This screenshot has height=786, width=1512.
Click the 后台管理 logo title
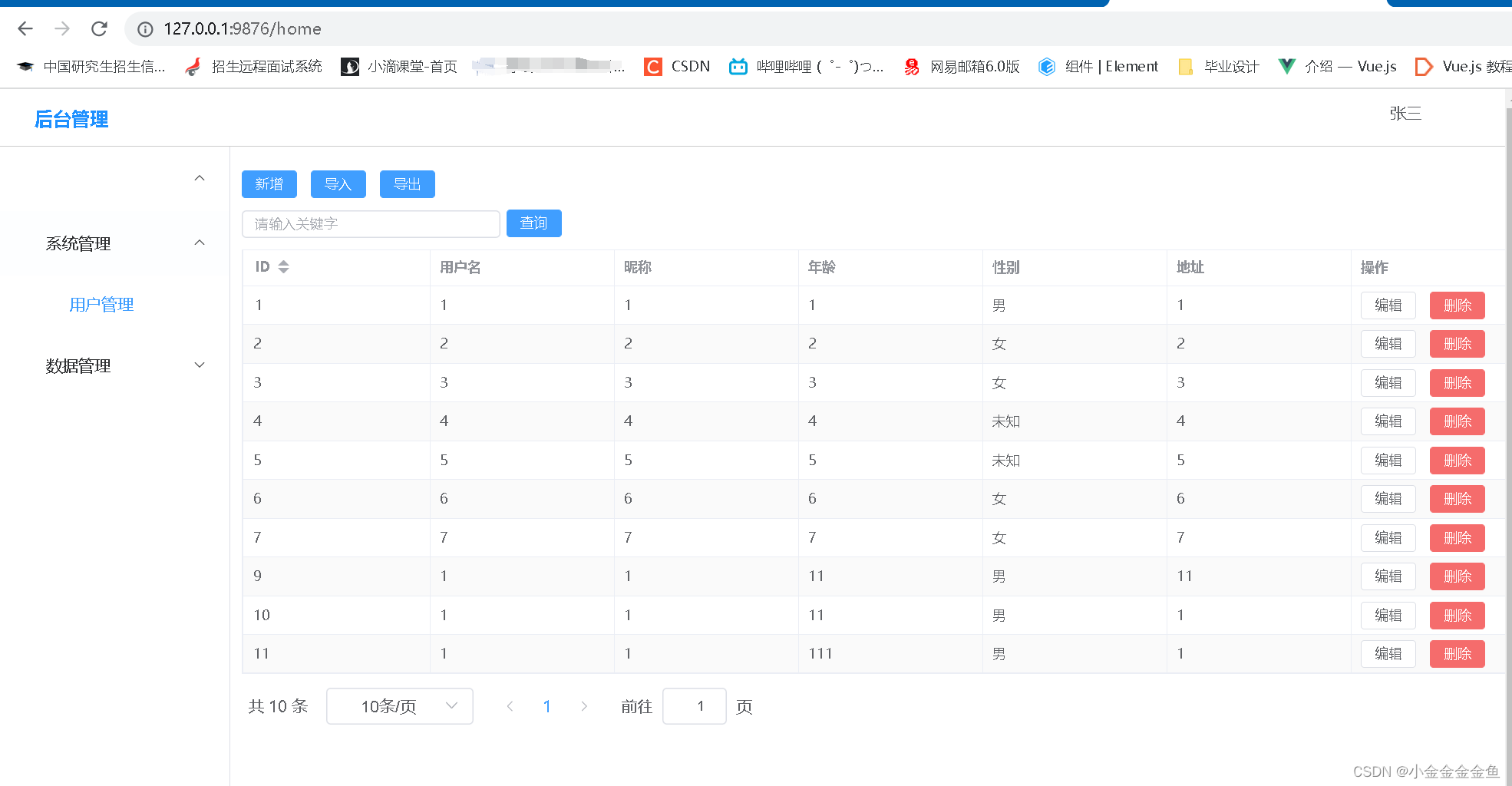pyautogui.click(x=71, y=119)
